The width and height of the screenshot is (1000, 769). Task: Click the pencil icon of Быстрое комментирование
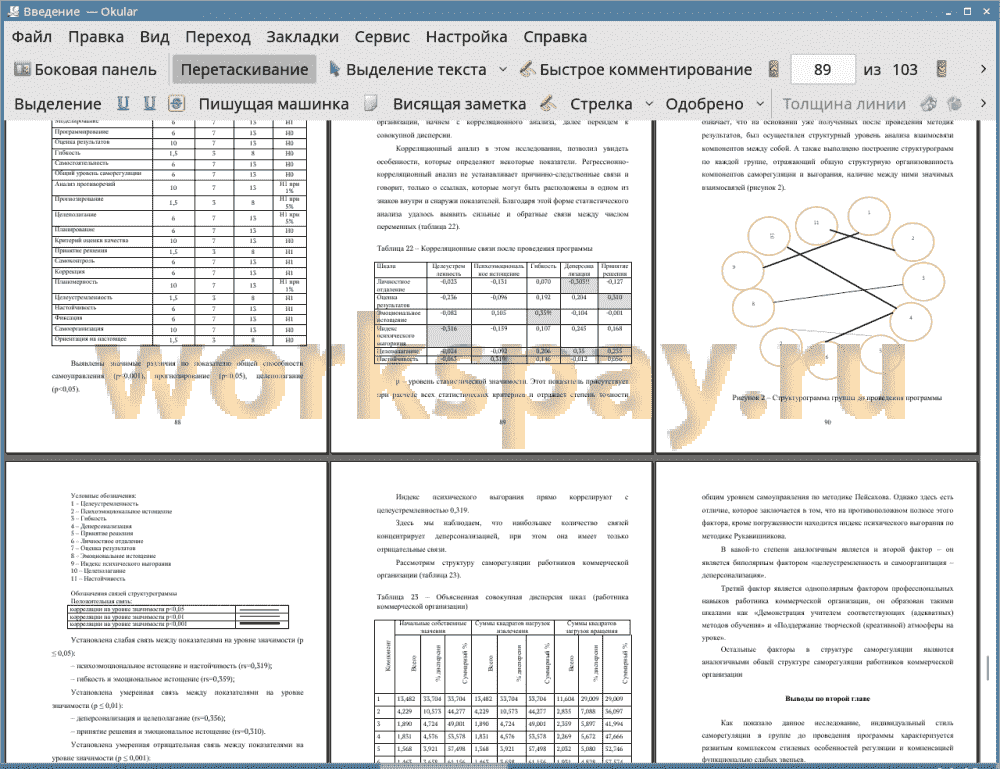pyautogui.click(x=527, y=69)
